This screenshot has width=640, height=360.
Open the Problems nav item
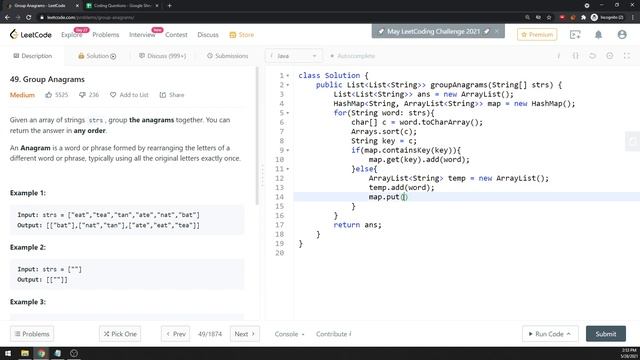[x=106, y=35]
